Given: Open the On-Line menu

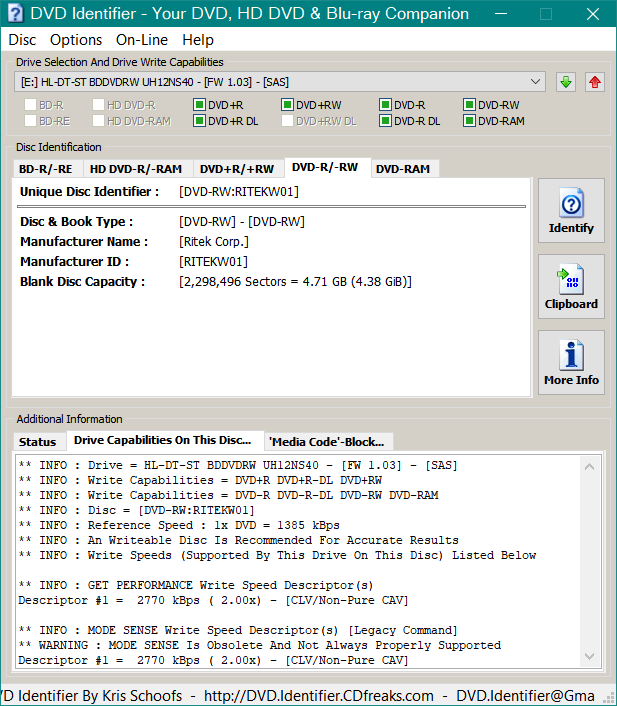Looking at the screenshot, I should click(141, 40).
